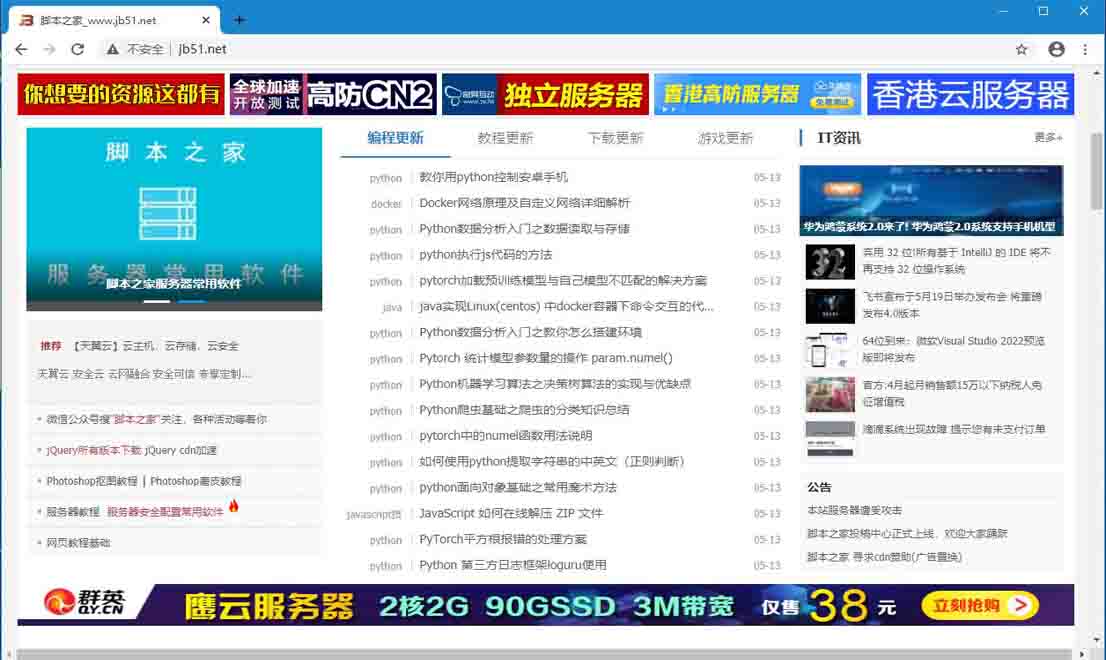The height and width of the screenshot is (660, 1106).
Task: Open article Docker网络原理及自定义网络详细解析
Action: tap(524, 203)
